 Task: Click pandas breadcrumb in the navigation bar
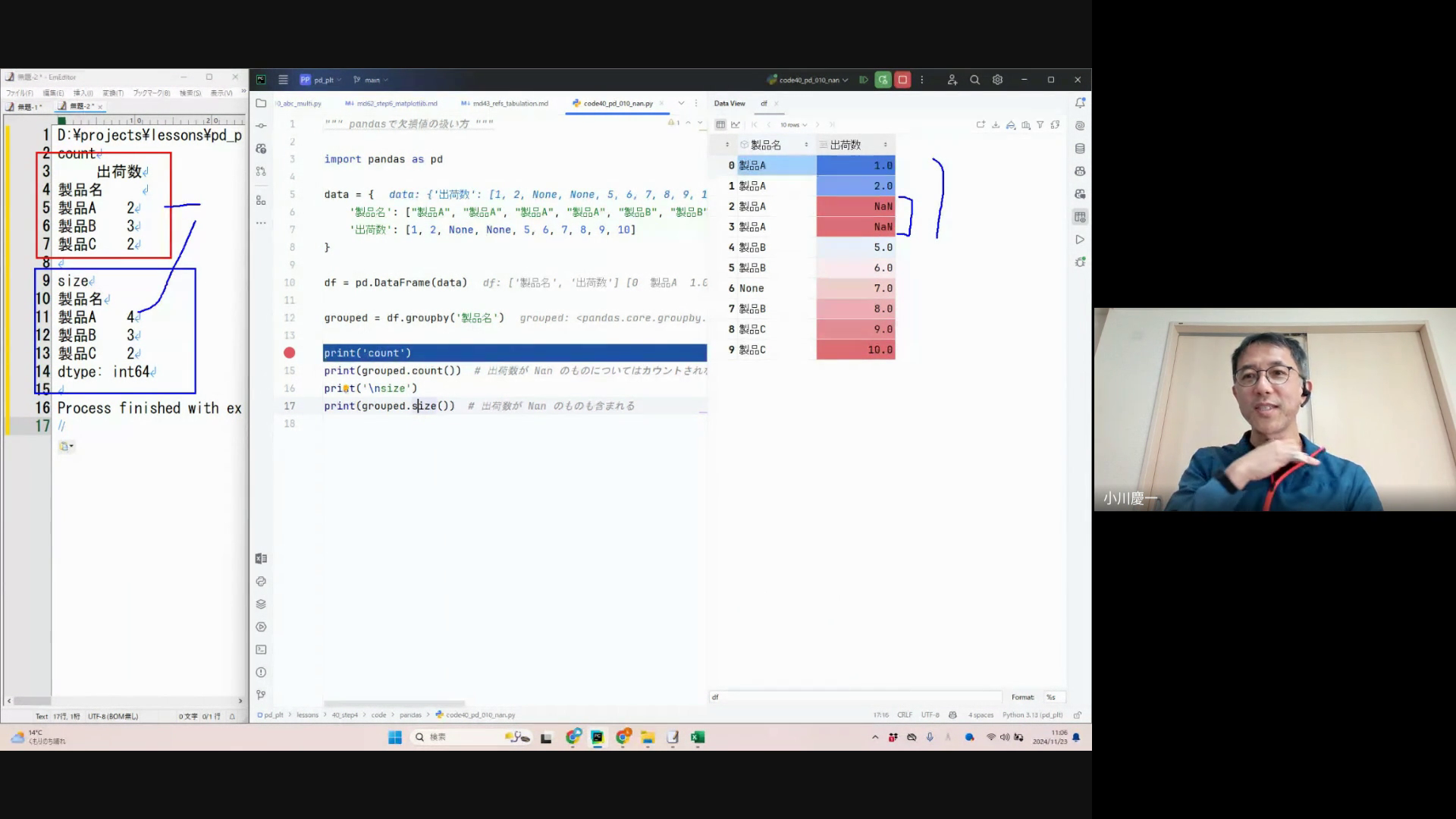coord(410,715)
